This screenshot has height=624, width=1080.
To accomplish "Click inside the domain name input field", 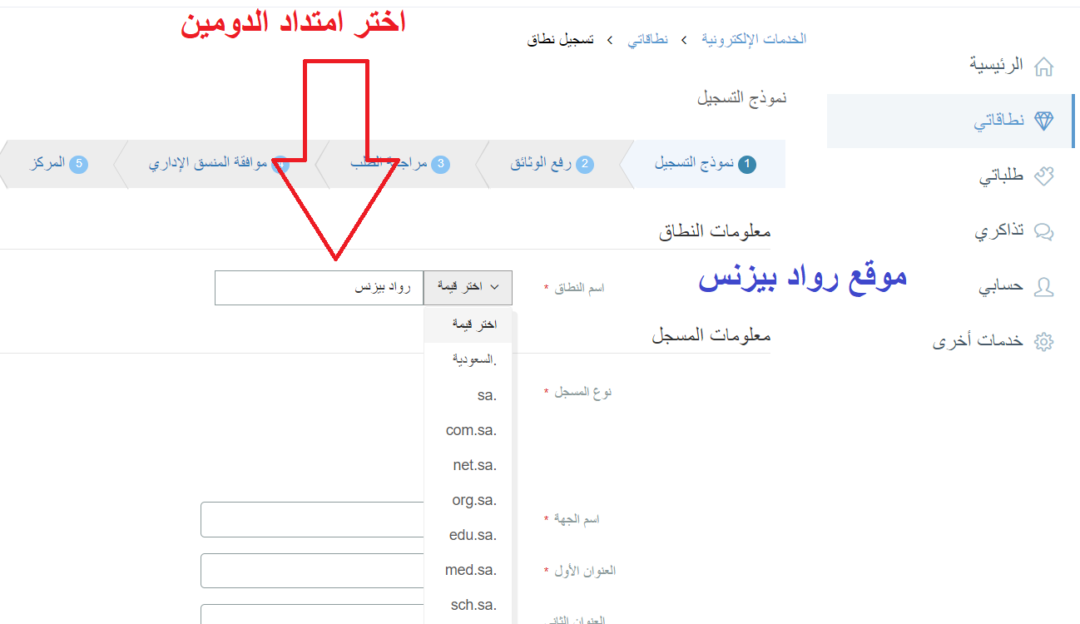I will coord(318,287).
